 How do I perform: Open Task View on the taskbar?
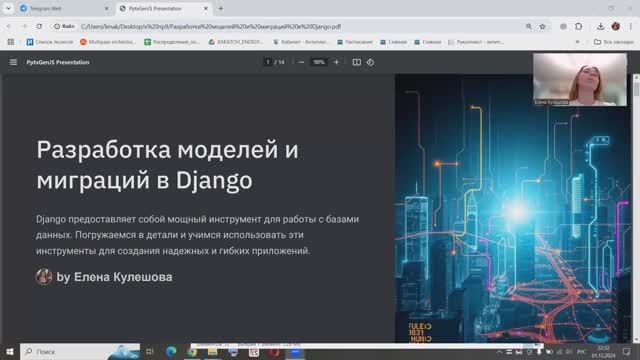150,351
